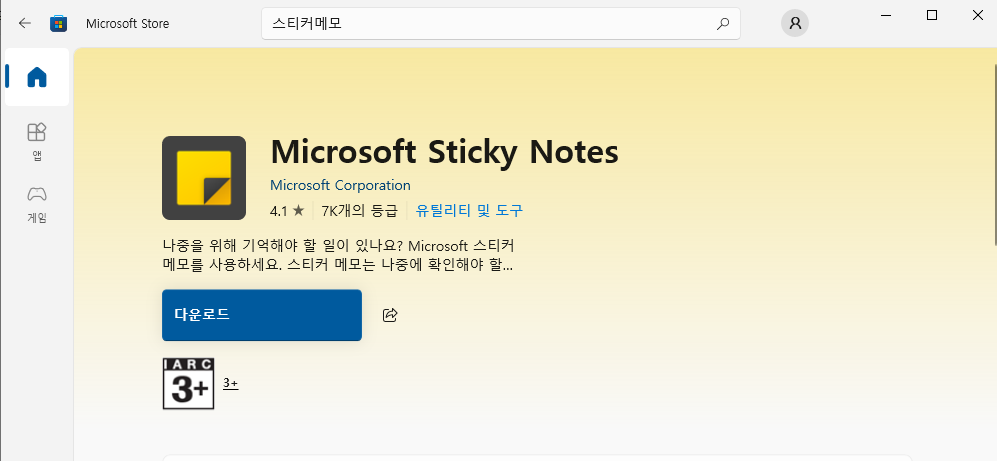Screen dimensions: 997x461
Task: Open the 유틸리티 및 도구 category link
Action: [469, 210]
